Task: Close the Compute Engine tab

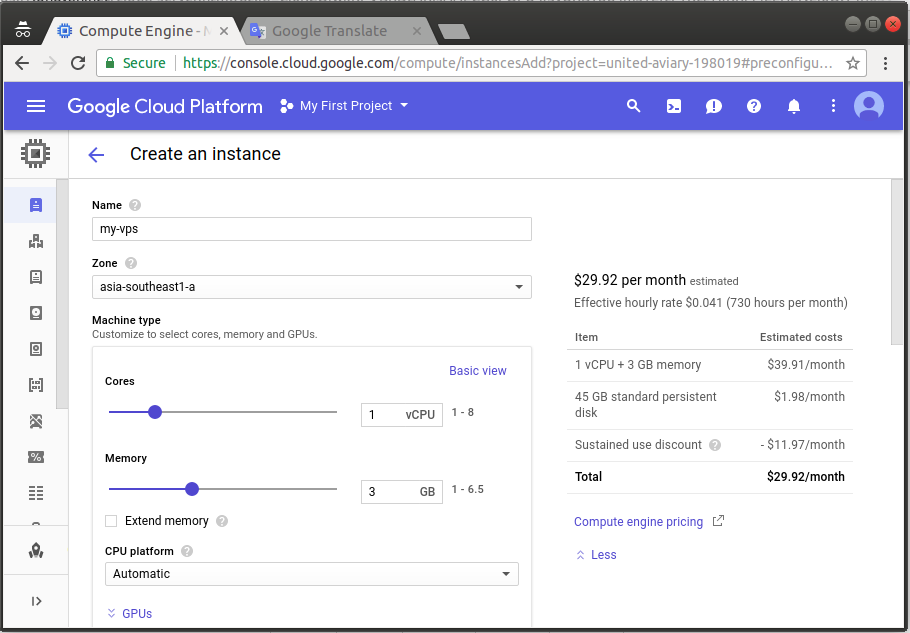Action: 224,31
